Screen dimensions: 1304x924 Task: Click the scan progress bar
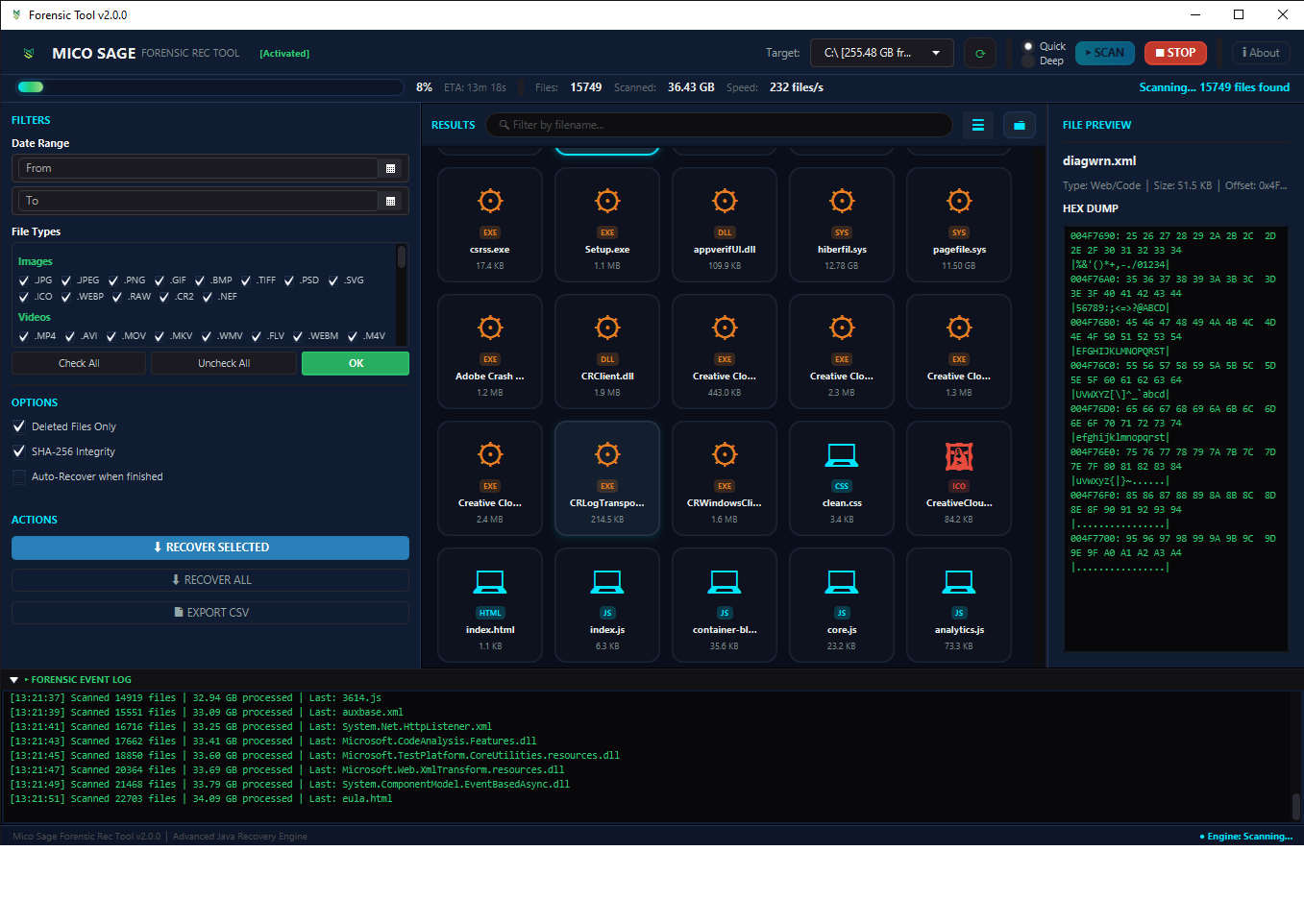pos(209,87)
